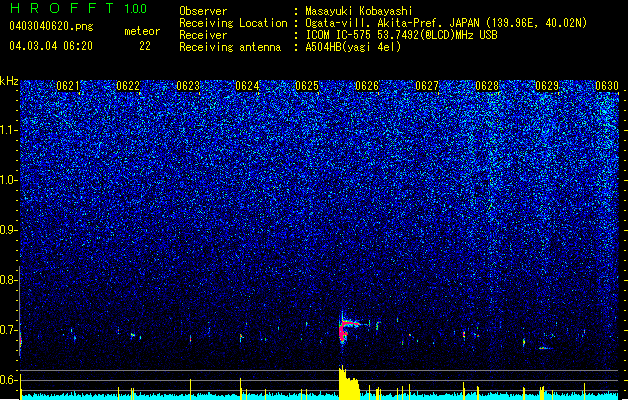Click the 1.1 kHz axis tick label
The width and height of the screenshot is (629, 400).
pyautogui.click(x=8, y=130)
